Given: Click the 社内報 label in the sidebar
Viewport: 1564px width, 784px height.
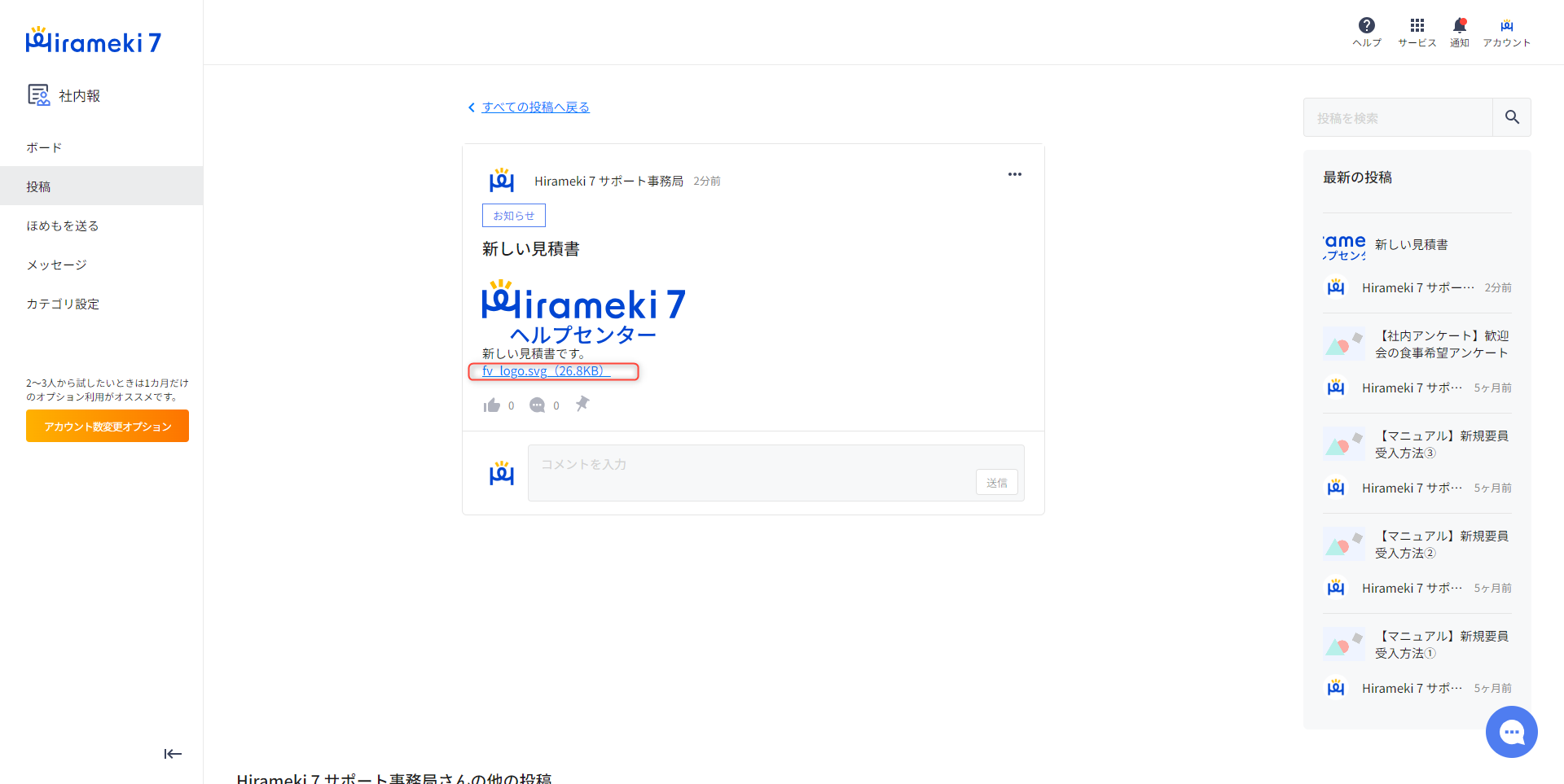Looking at the screenshot, I should 80,96.
